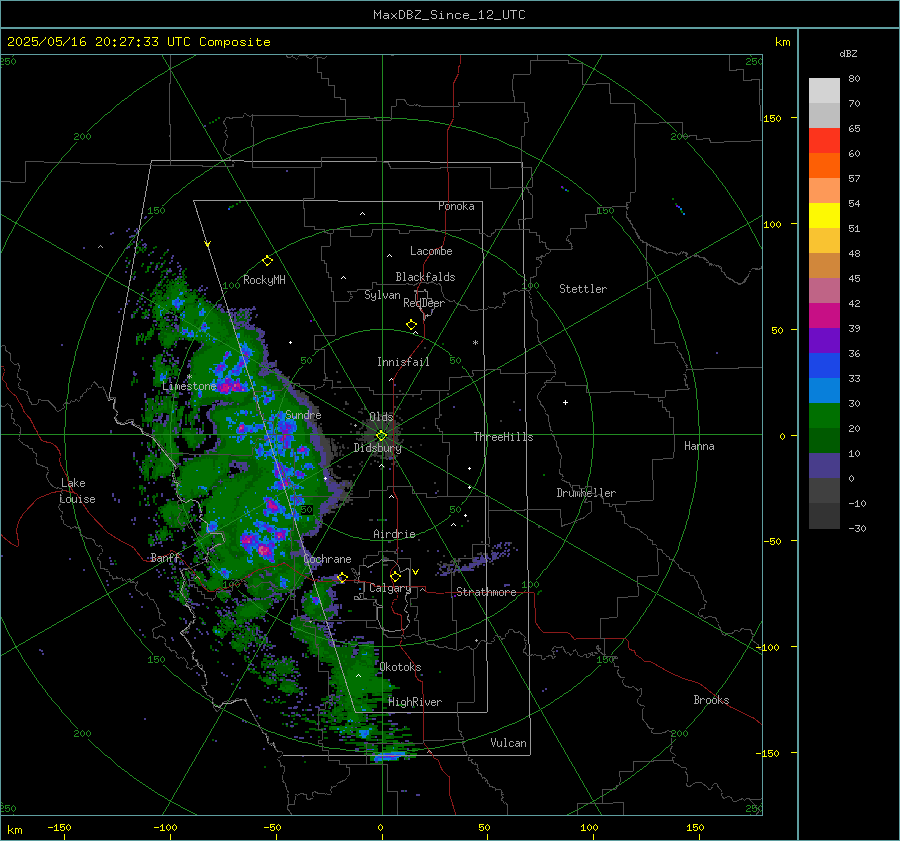The height and width of the screenshot is (841, 900).
Task: Click the HighRiver label
Action: pos(415,702)
